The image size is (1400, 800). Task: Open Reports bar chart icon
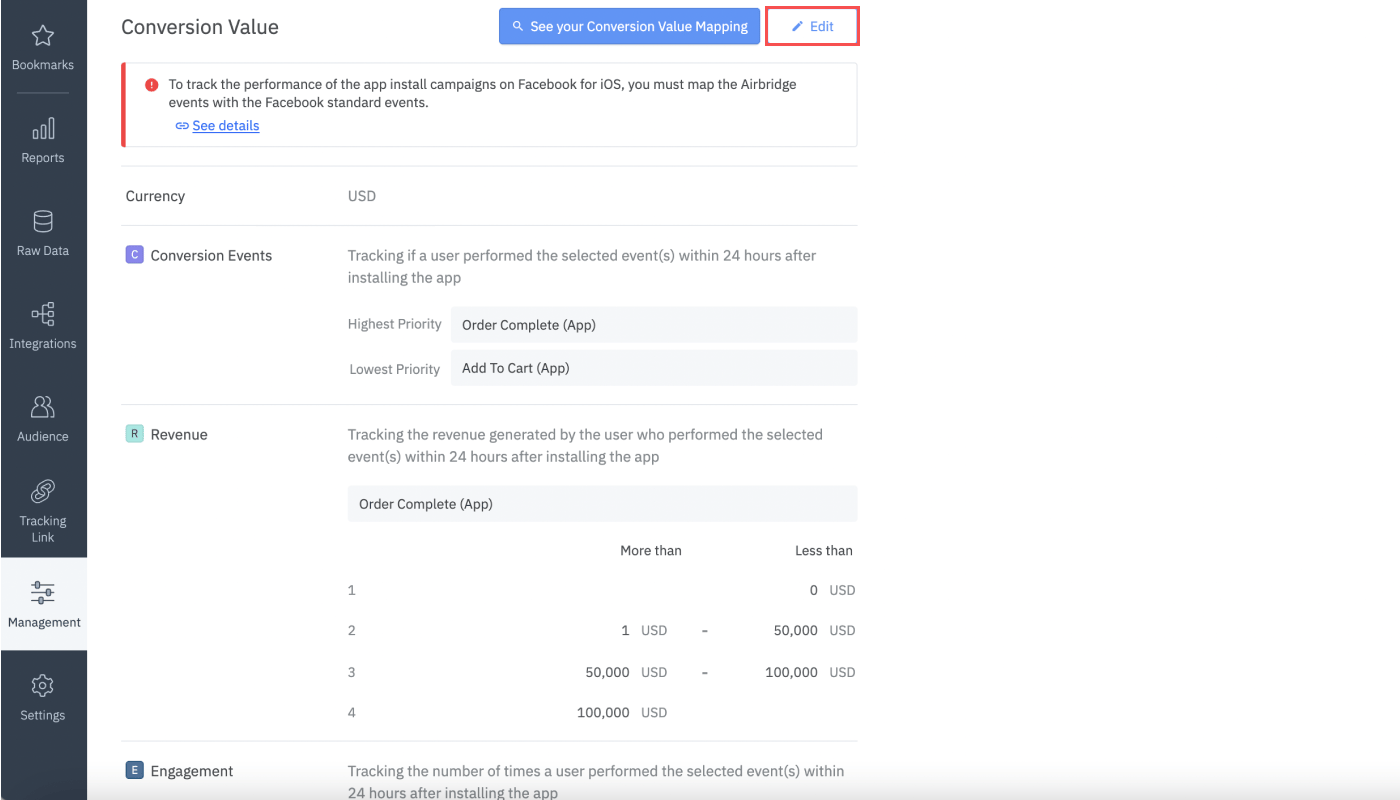pyautogui.click(x=42, y=129)
